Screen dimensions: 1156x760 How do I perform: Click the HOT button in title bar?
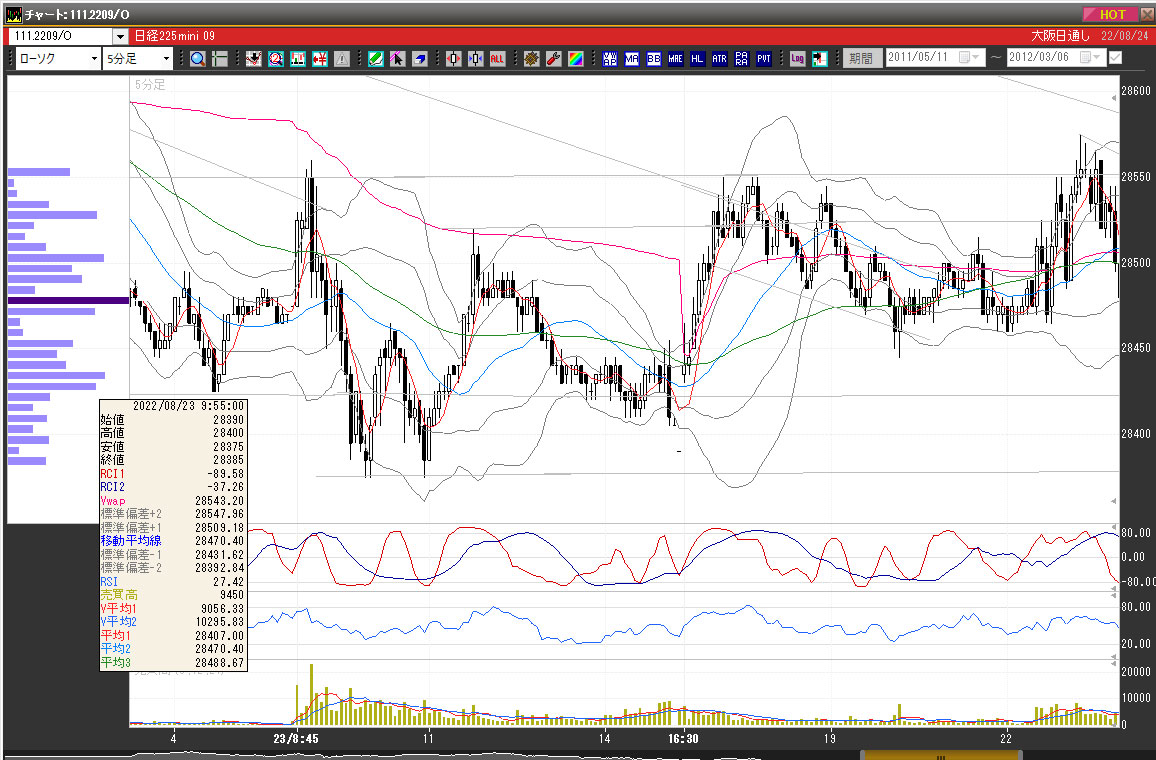[x=1111, y=14]
